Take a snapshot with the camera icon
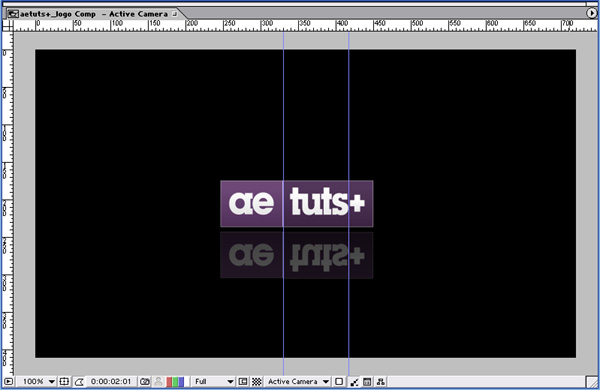600x390 pixels. [145, 382]
